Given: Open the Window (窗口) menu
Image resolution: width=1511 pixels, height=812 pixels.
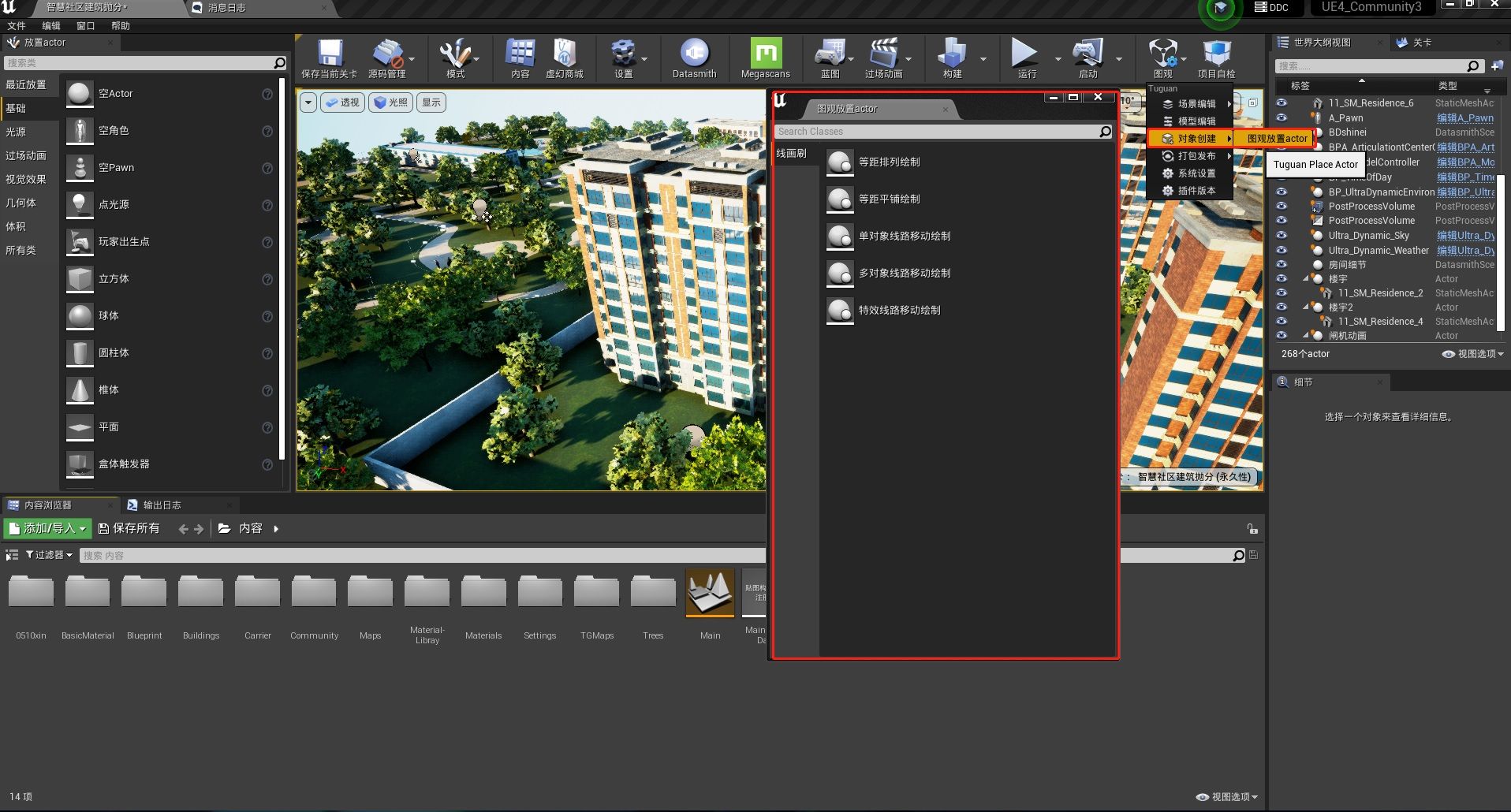Looking at the screenshot, I should tap(85, 26).
